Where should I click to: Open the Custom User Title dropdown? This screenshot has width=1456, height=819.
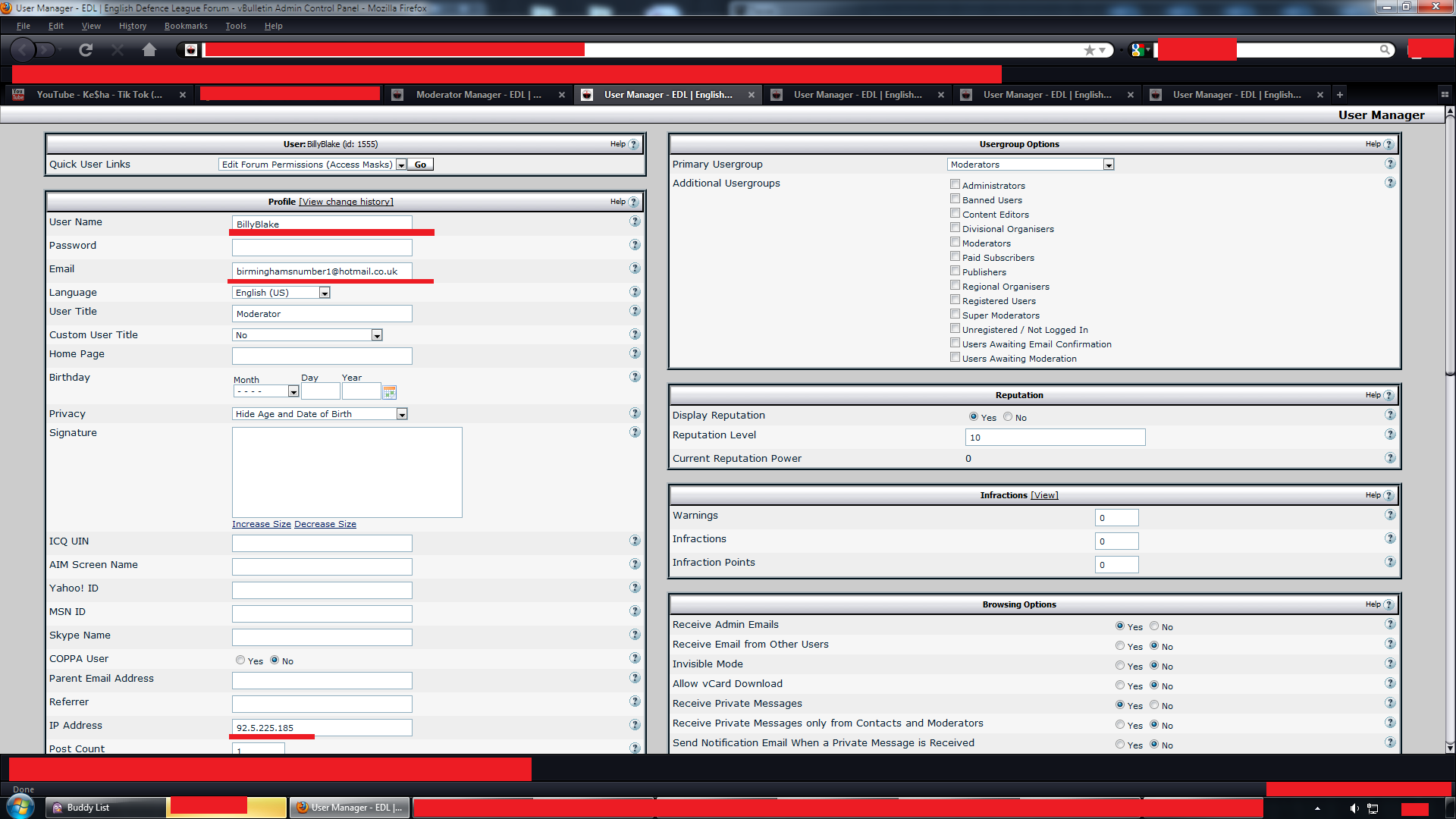[x=377, y=335]
